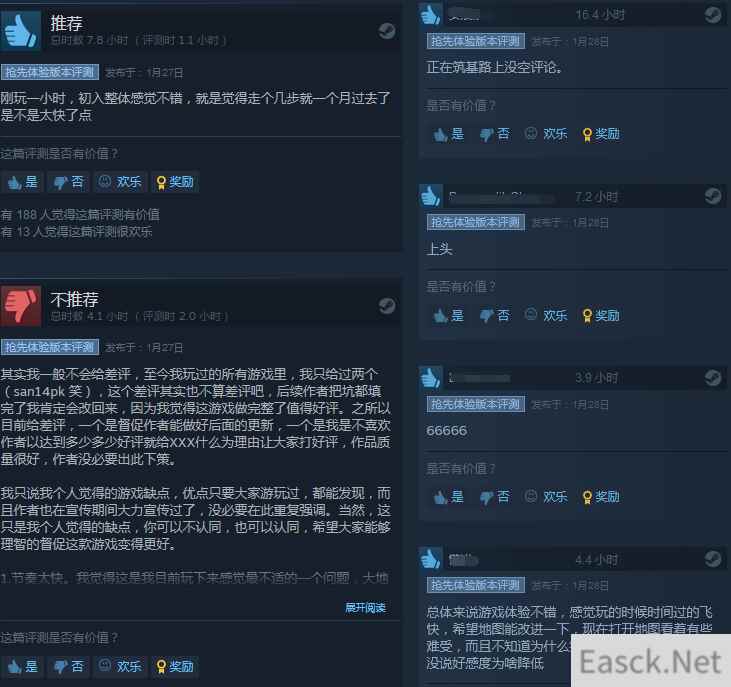
Task: Click the Steam icon on the 3.9小时 review
Action: (713, 378)
